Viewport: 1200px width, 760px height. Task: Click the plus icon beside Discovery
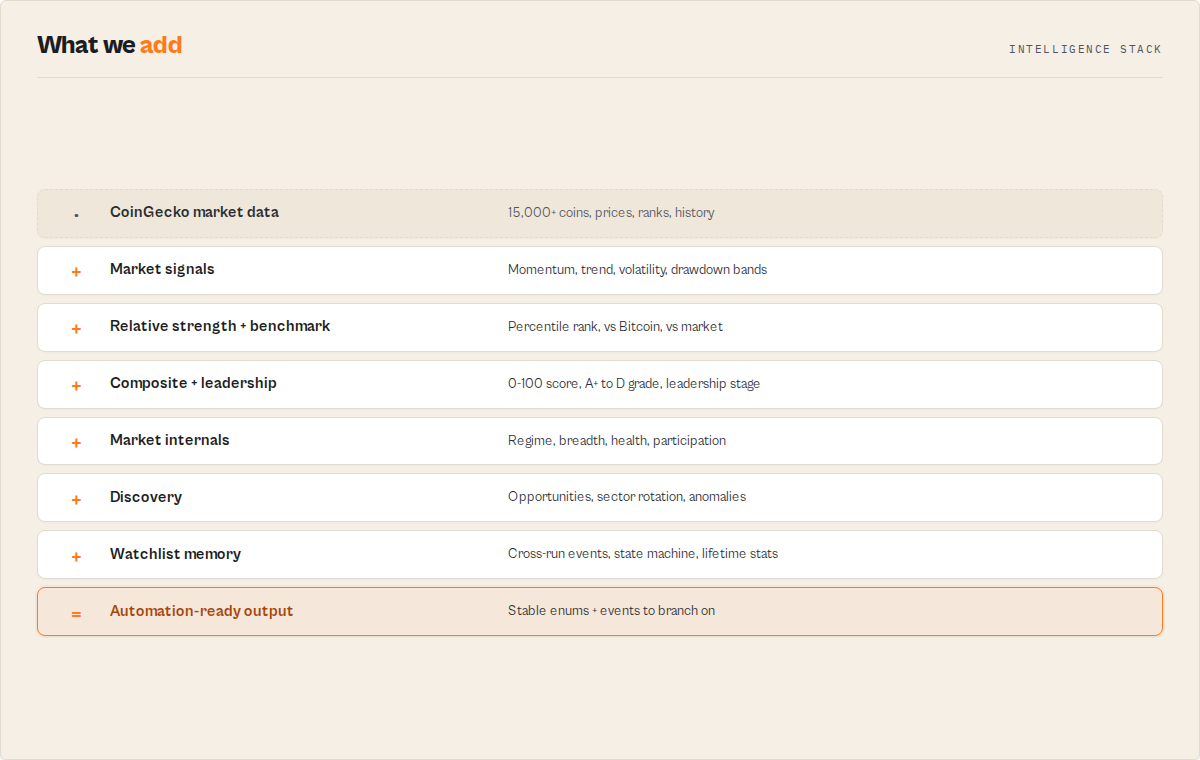coord(76,499)
